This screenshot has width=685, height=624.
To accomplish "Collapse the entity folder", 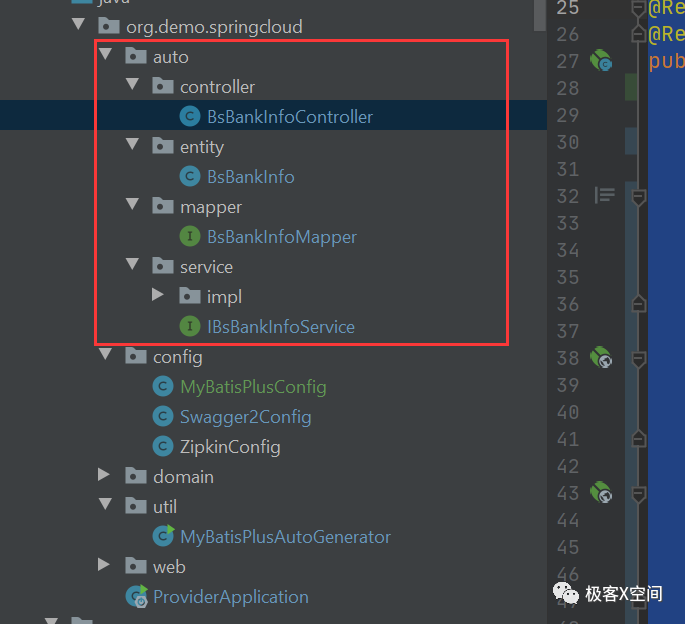I will click(x=132, y=144).
